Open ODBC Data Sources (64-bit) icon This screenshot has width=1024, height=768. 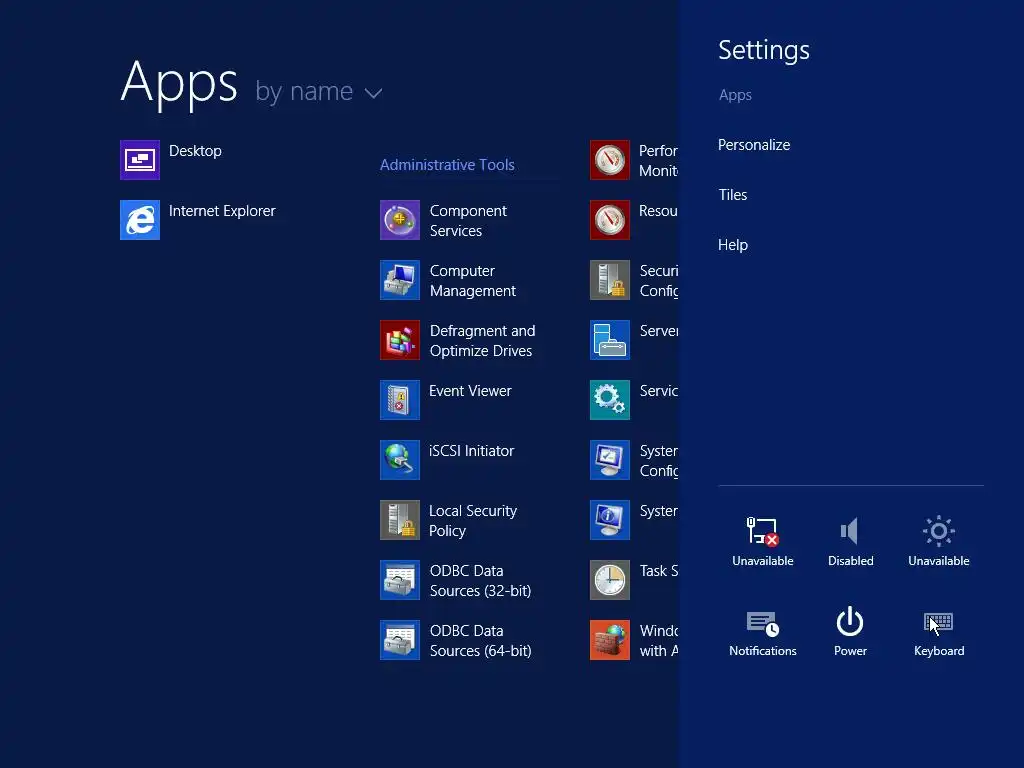[x=400, y=640]
